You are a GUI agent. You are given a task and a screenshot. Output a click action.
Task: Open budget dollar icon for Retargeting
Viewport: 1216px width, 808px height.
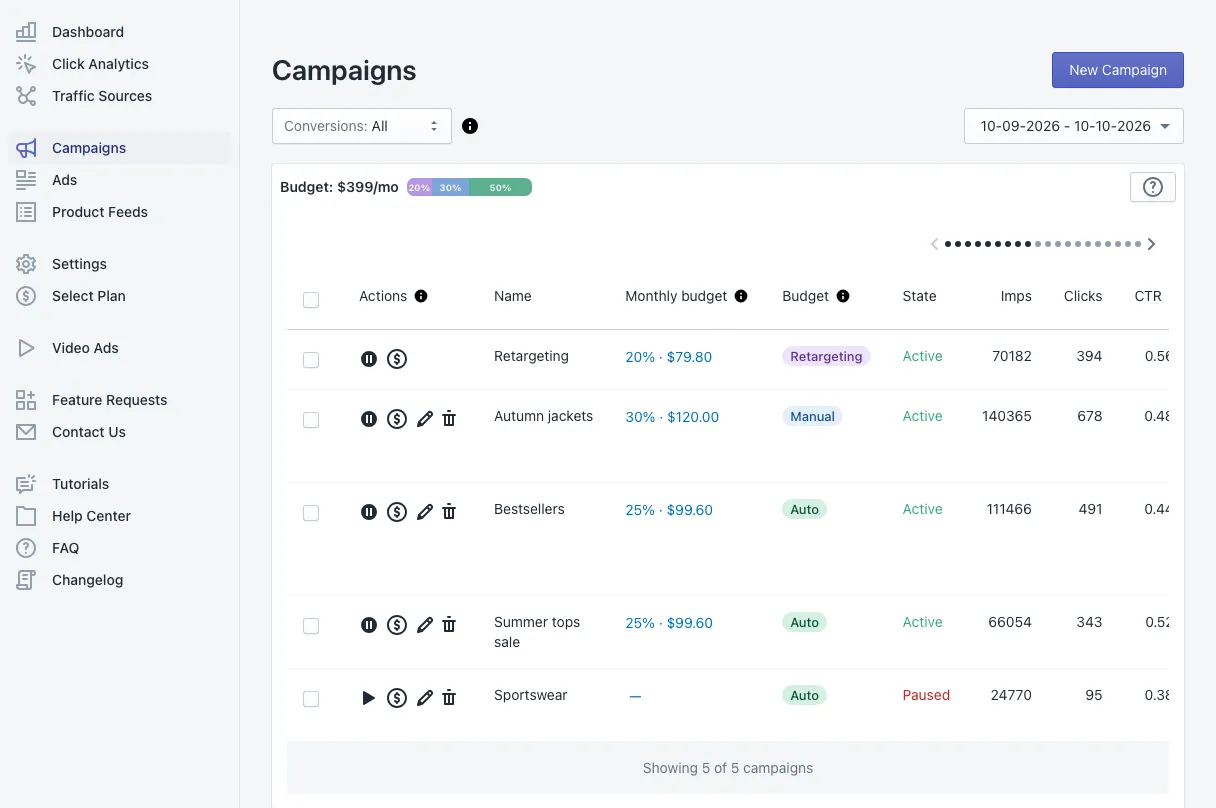click(x=397, y=359)
